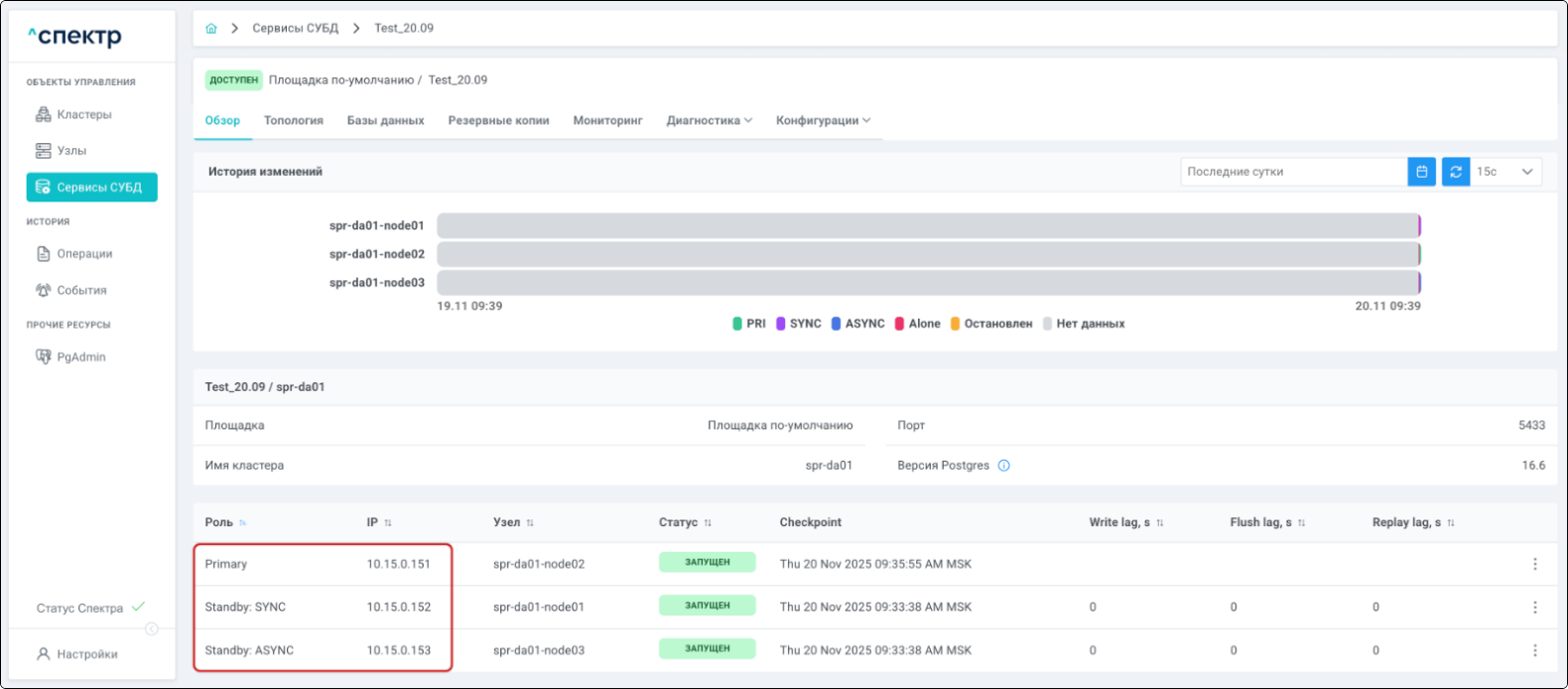Sort table by IP column
This screenshot has height=689, width=1568.
pyautogui.click(x=388, y=523)
